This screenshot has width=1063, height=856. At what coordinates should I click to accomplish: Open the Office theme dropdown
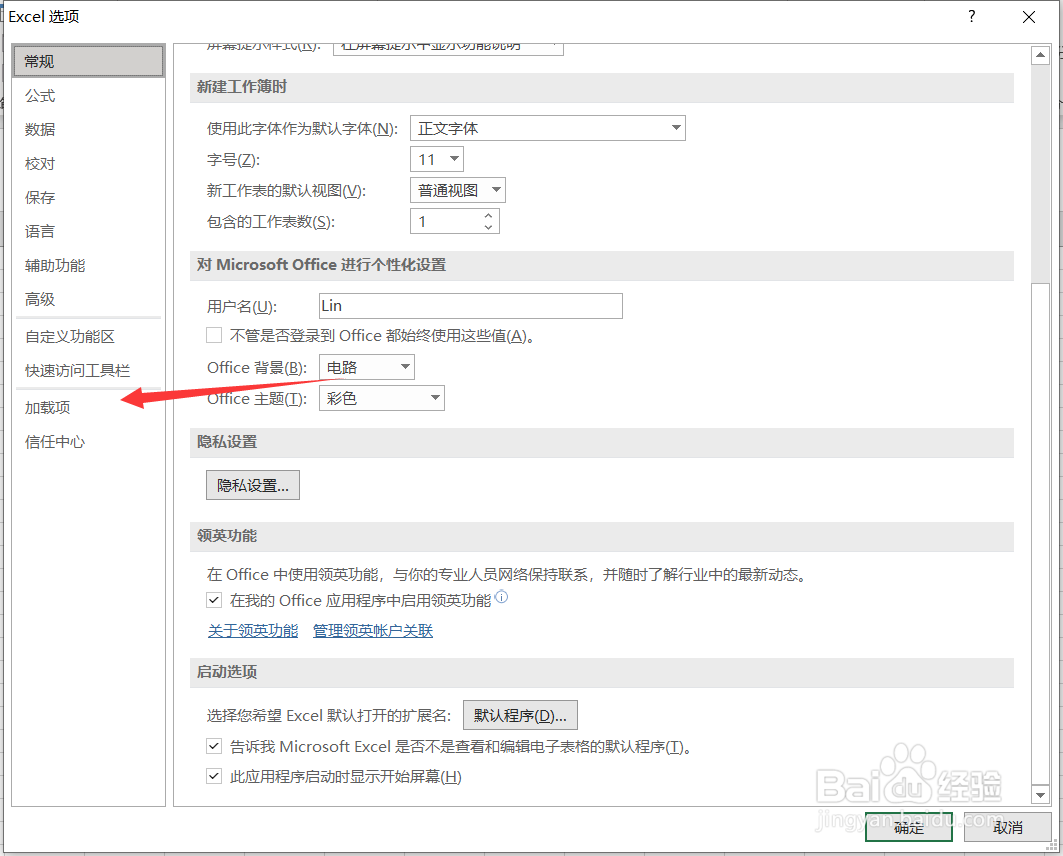[x=382, y=399]
